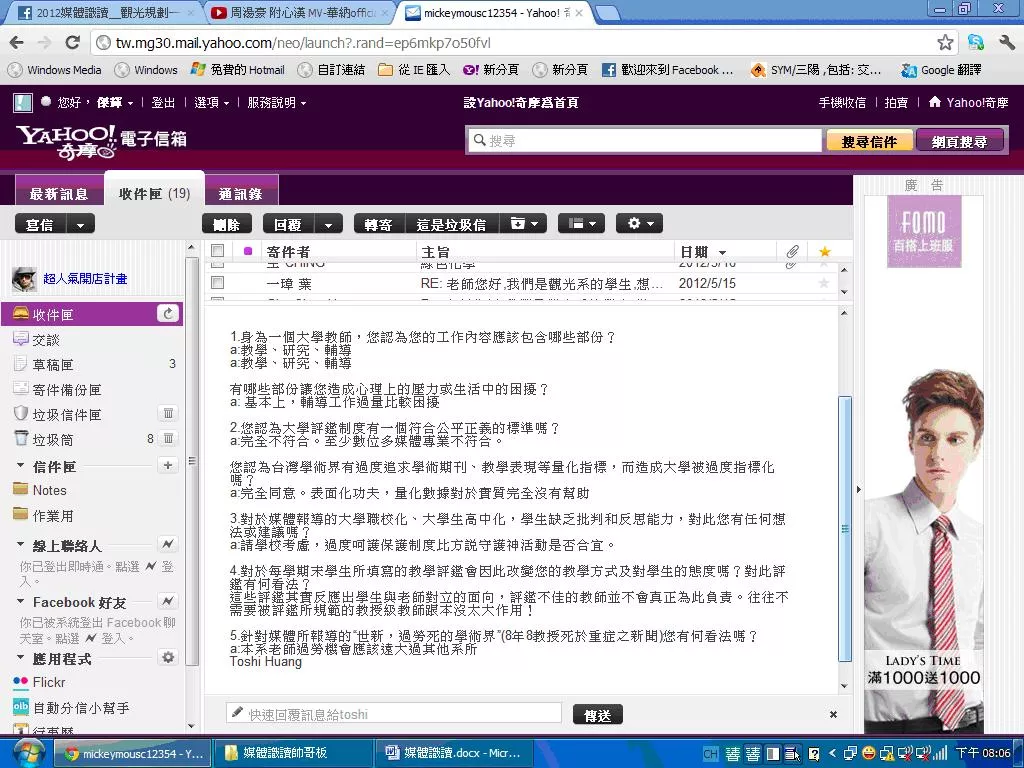Sort by 日期 column dropdown arrow
Viewport: 1024px width, 768px height.
tap(722, 252)
